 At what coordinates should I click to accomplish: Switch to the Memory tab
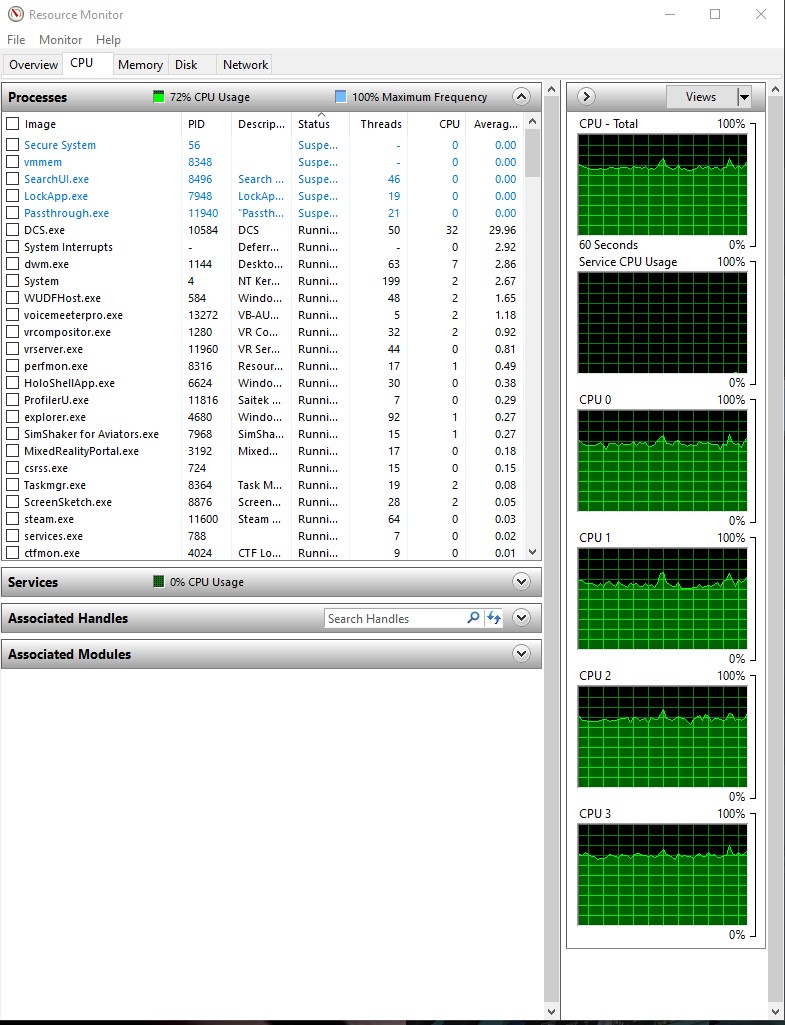point(140,65)
